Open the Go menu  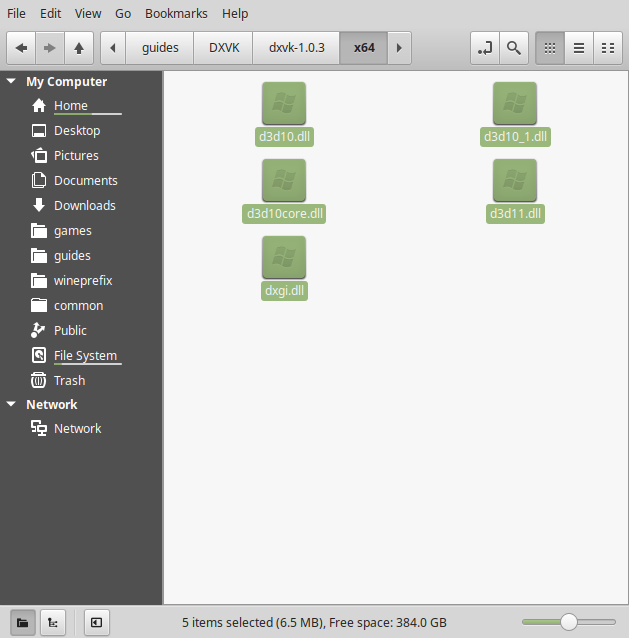point(123,13)
